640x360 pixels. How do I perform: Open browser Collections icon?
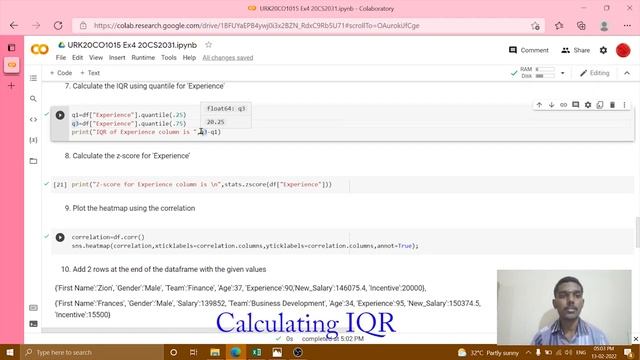(x=581, y=26)
